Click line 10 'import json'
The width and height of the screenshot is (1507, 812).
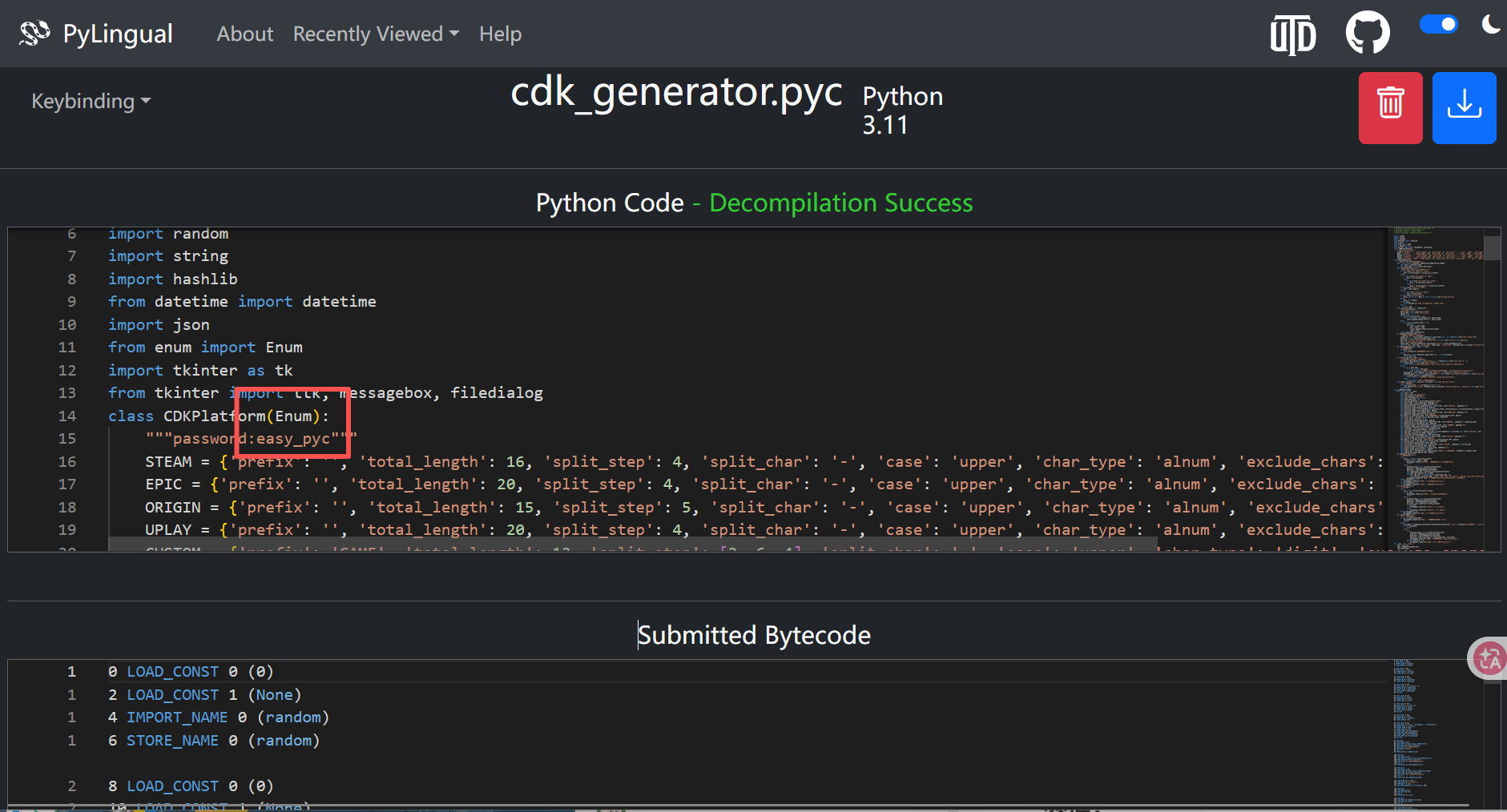(x=159, y=324)
